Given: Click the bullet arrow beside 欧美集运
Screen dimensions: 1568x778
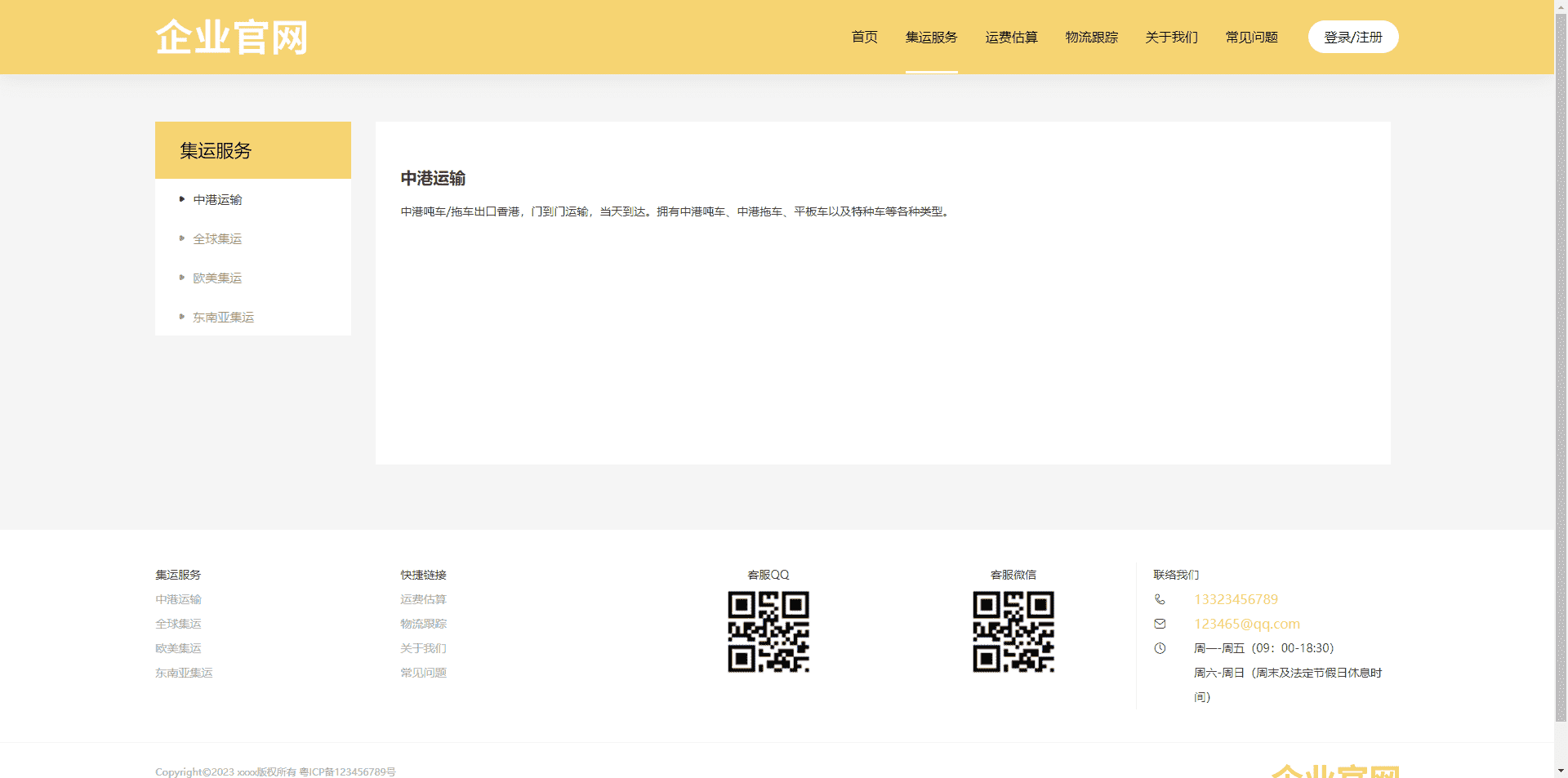Looking at the screenshot, I should [x=182, y=278].
